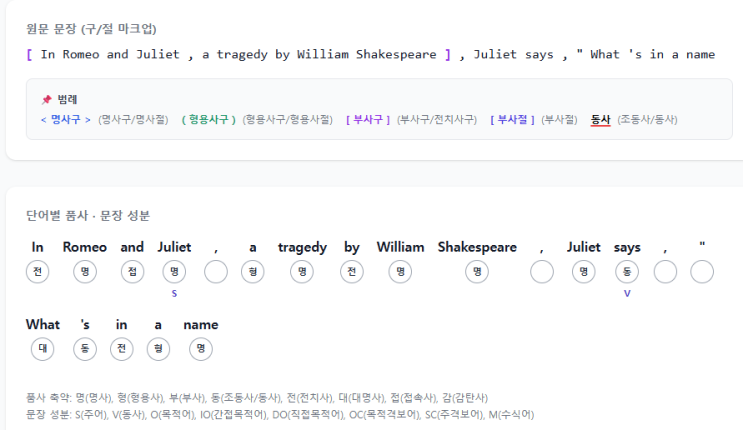Select the 형 circle beneath 'a' before tragedy
Viewport: 743px width, 430px height.
tap(253, 271)
